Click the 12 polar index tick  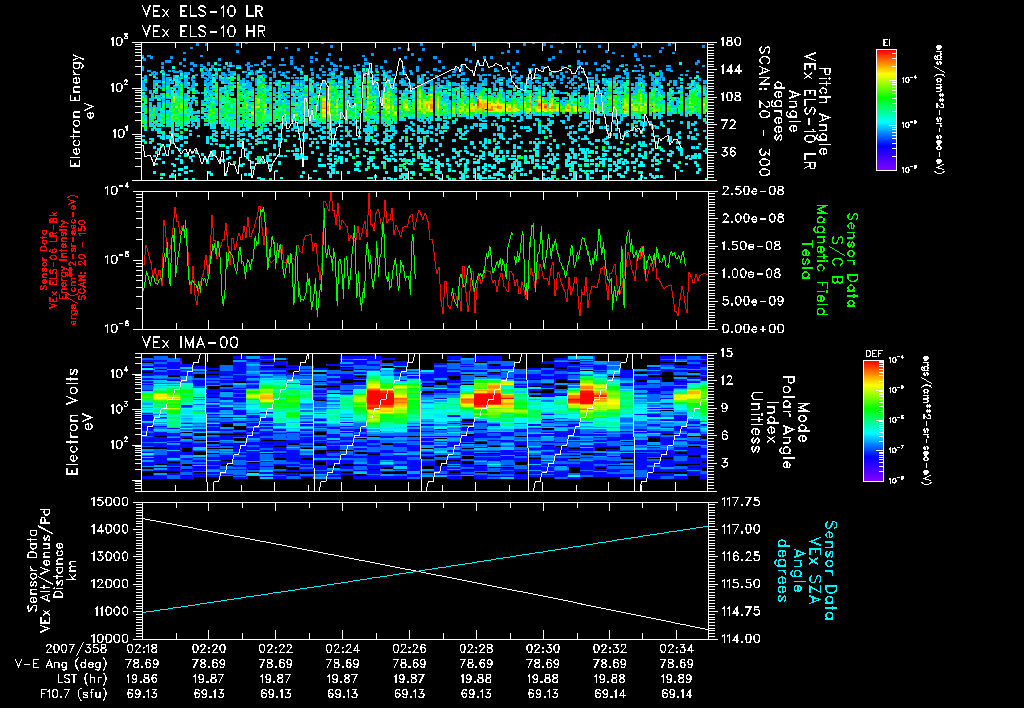[x=726, y=381]
